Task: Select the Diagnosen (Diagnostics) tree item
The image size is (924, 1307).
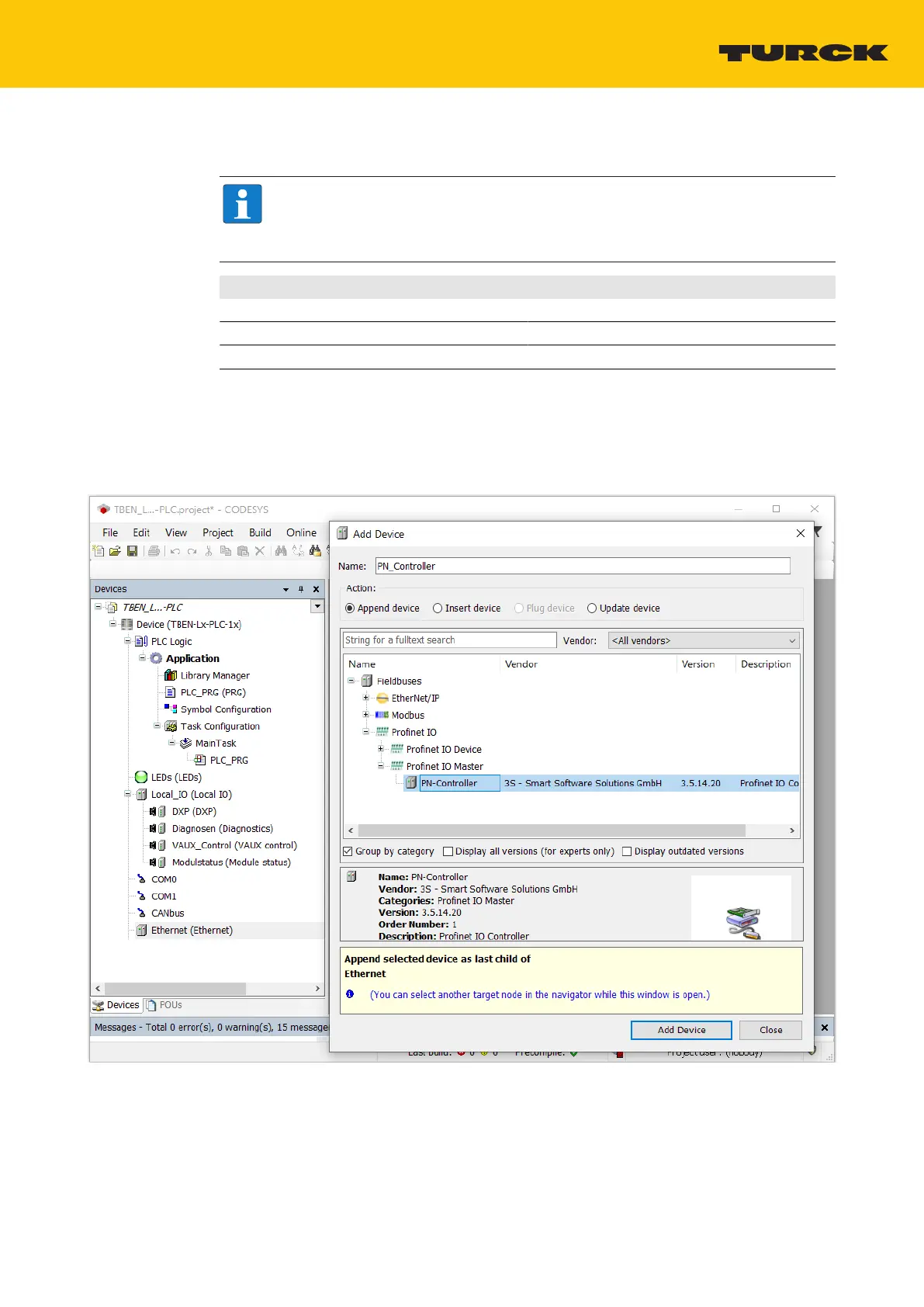Action: click(223, 828)
